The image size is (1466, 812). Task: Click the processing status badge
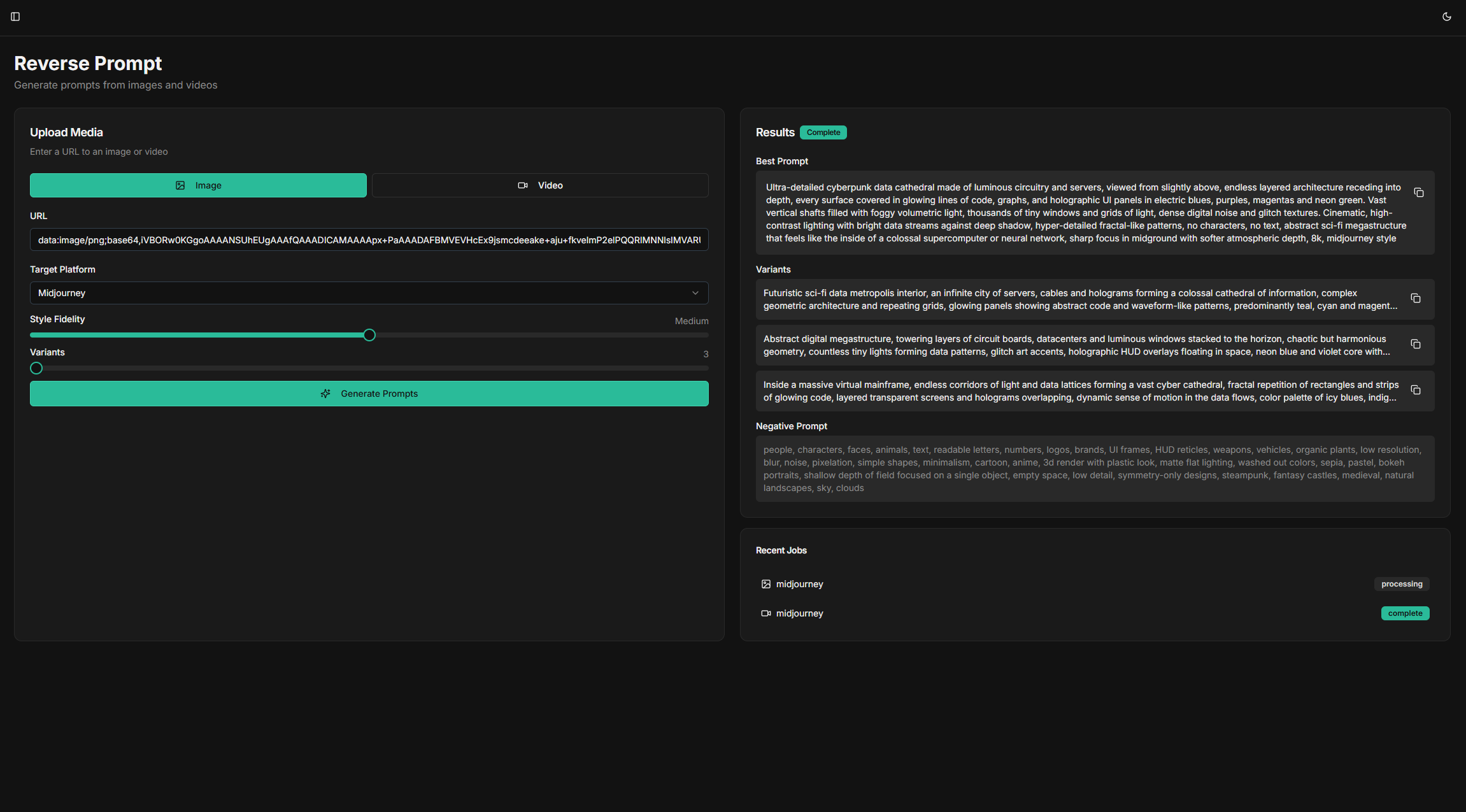[x=1402, y=583]
